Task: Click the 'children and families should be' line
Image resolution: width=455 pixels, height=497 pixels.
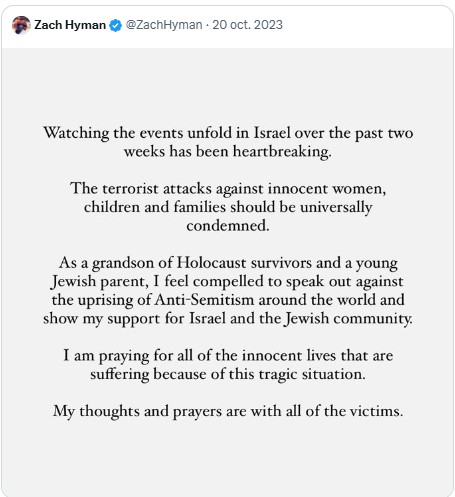Action: click(x=228, y=207)
